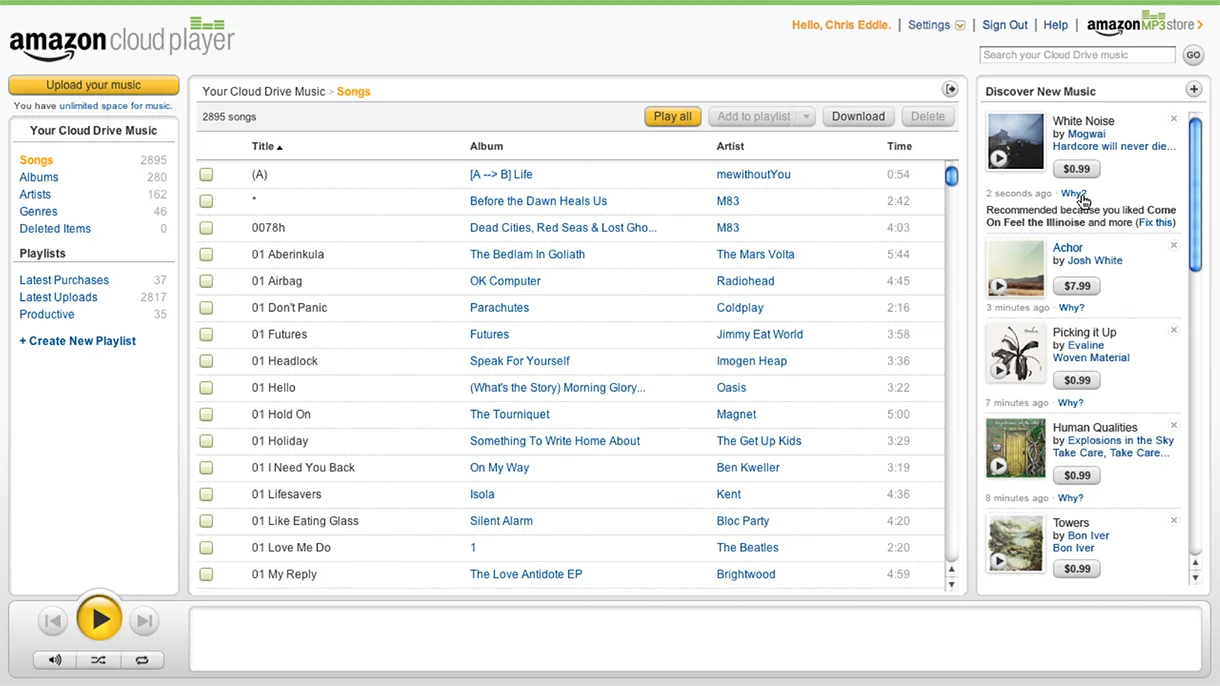Toggle repeat mode in the player
The height and width of the screenshot is (686, 1220).
tap(142, 660)
